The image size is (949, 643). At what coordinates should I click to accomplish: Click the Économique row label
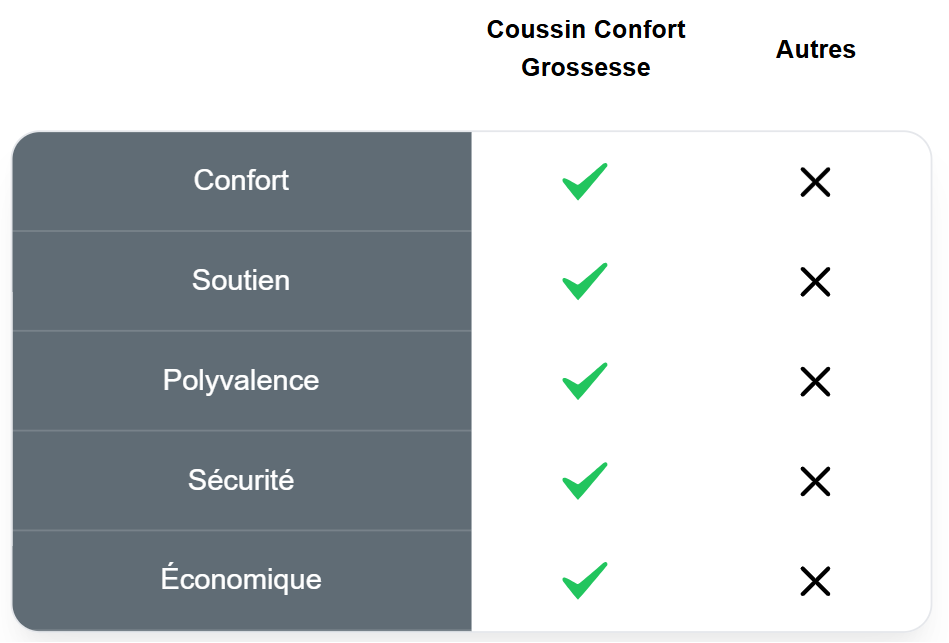(241, 579)
